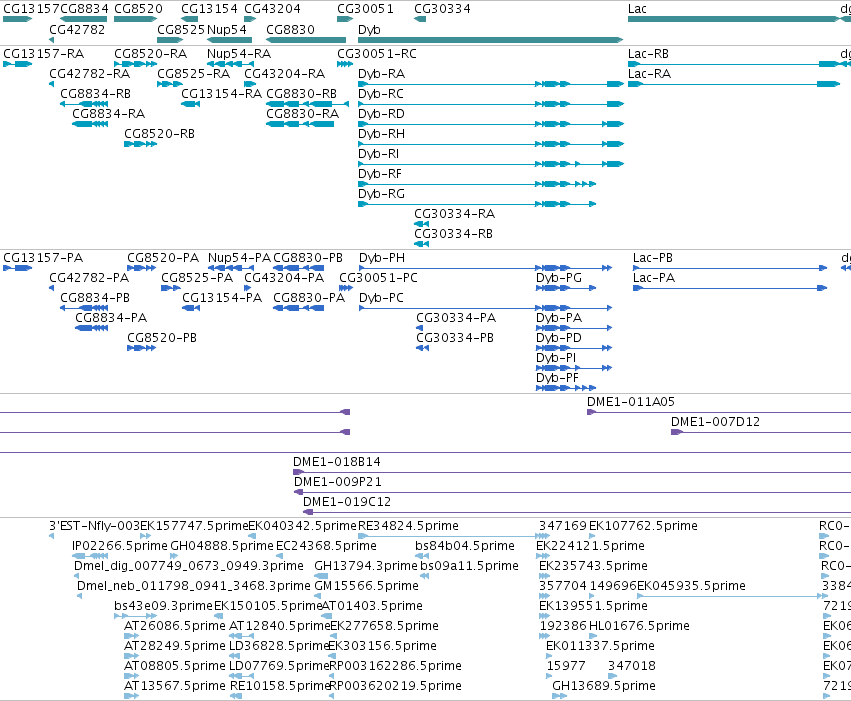
Task: Select CG8834-RB transcript
Action: 96,93
